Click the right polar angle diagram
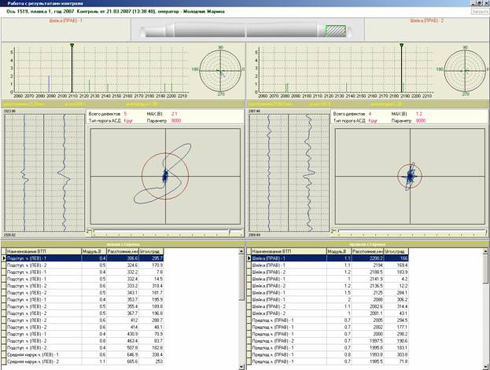490x370 pixels. tap(465, 70)
